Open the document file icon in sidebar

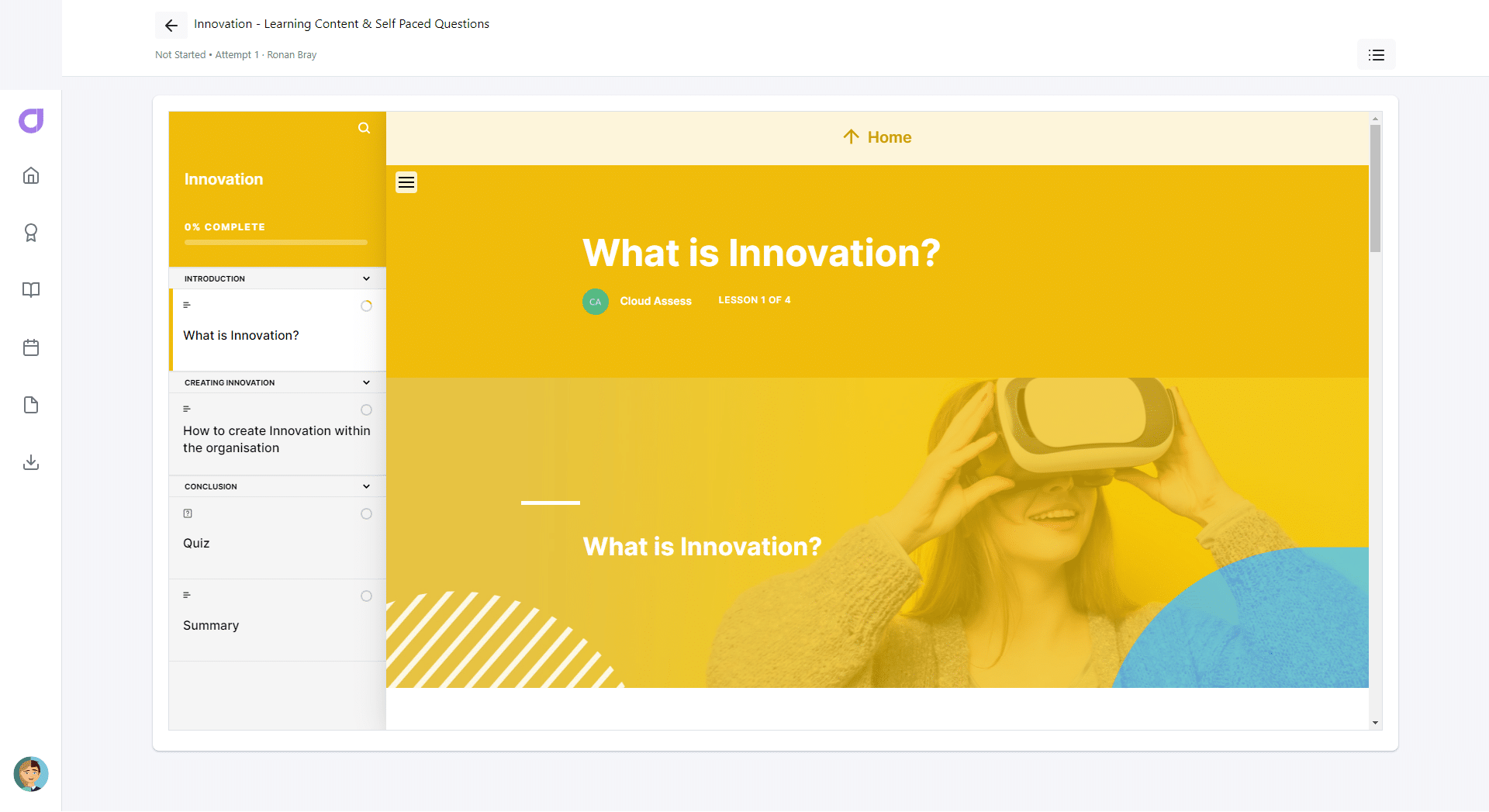coord(31,405)
